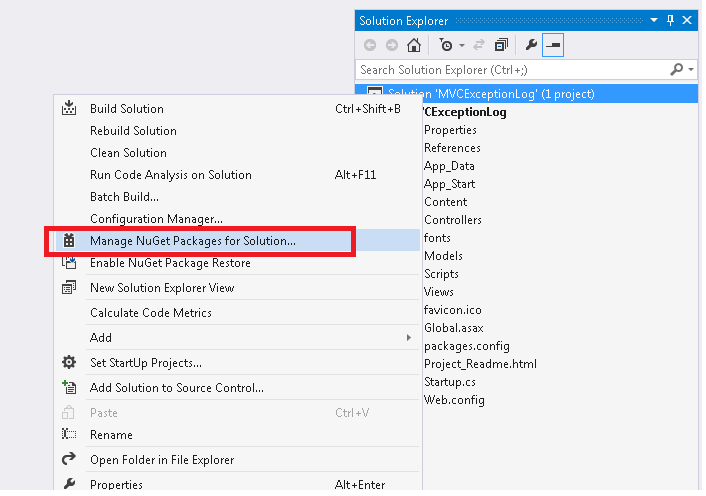
Task: Select the Controllers folder in the tree
Action: coord(452,220)
